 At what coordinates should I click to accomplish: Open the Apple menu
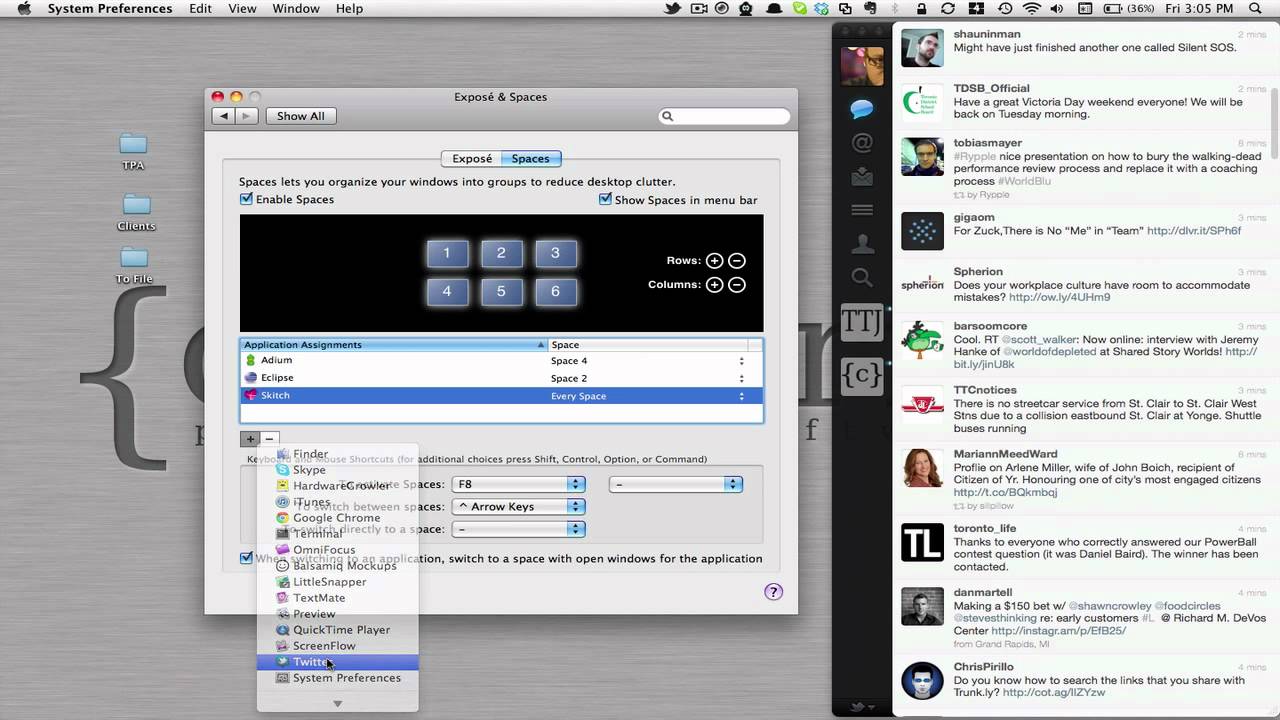click(x=25, y=9)
